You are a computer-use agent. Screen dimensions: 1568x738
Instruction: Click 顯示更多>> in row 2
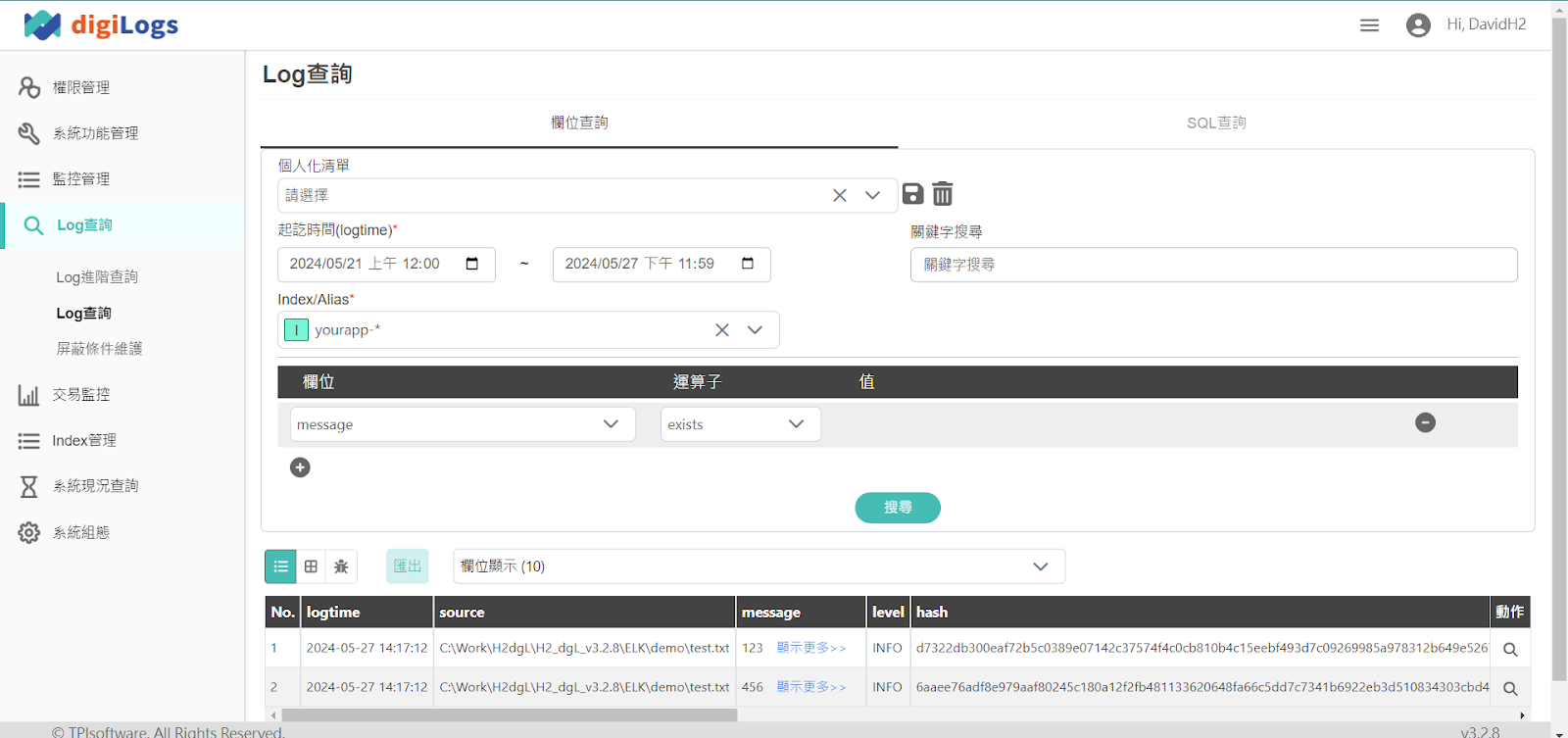coord(811,687)
